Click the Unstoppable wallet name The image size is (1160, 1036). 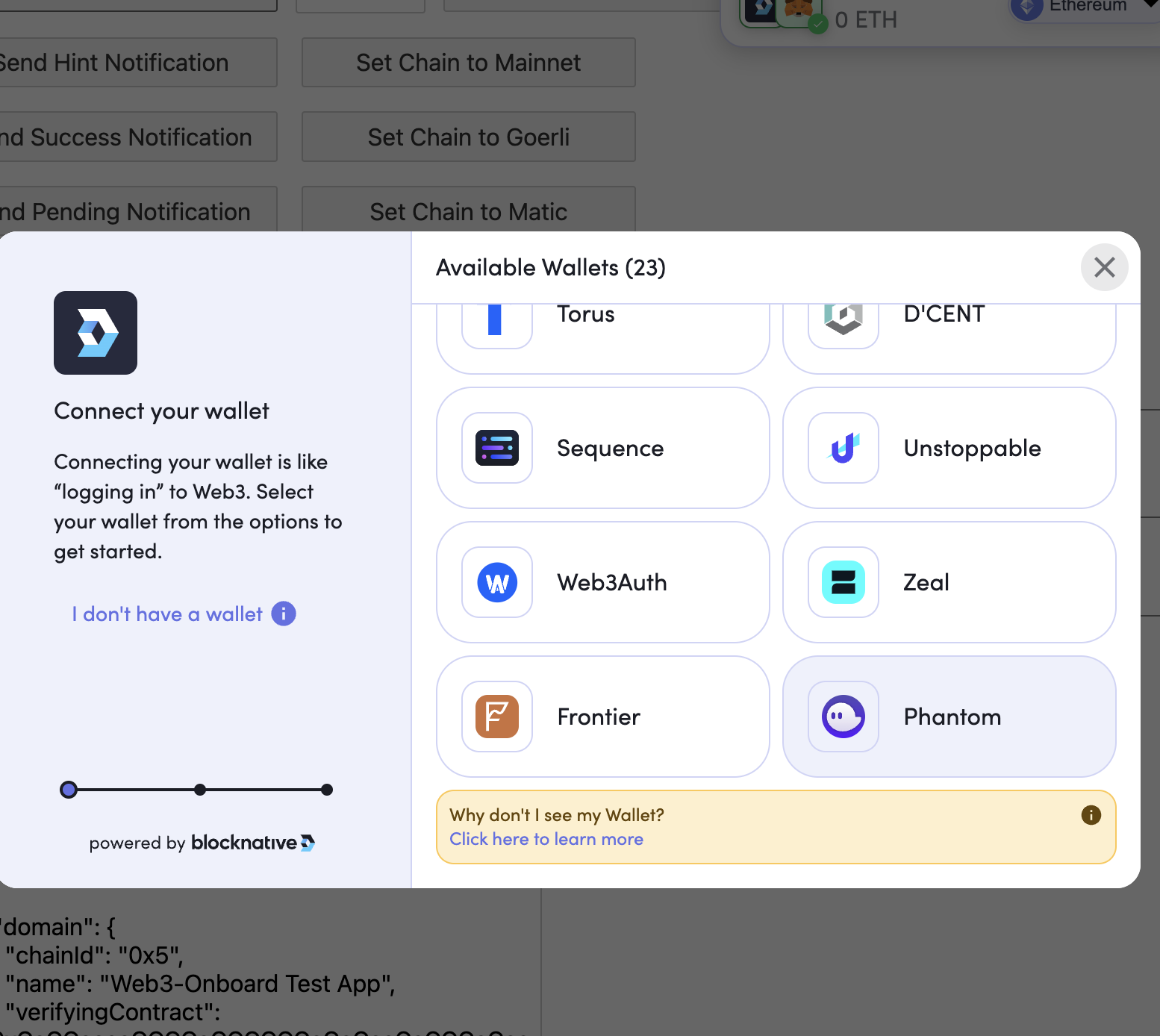(x=973, y=448)
